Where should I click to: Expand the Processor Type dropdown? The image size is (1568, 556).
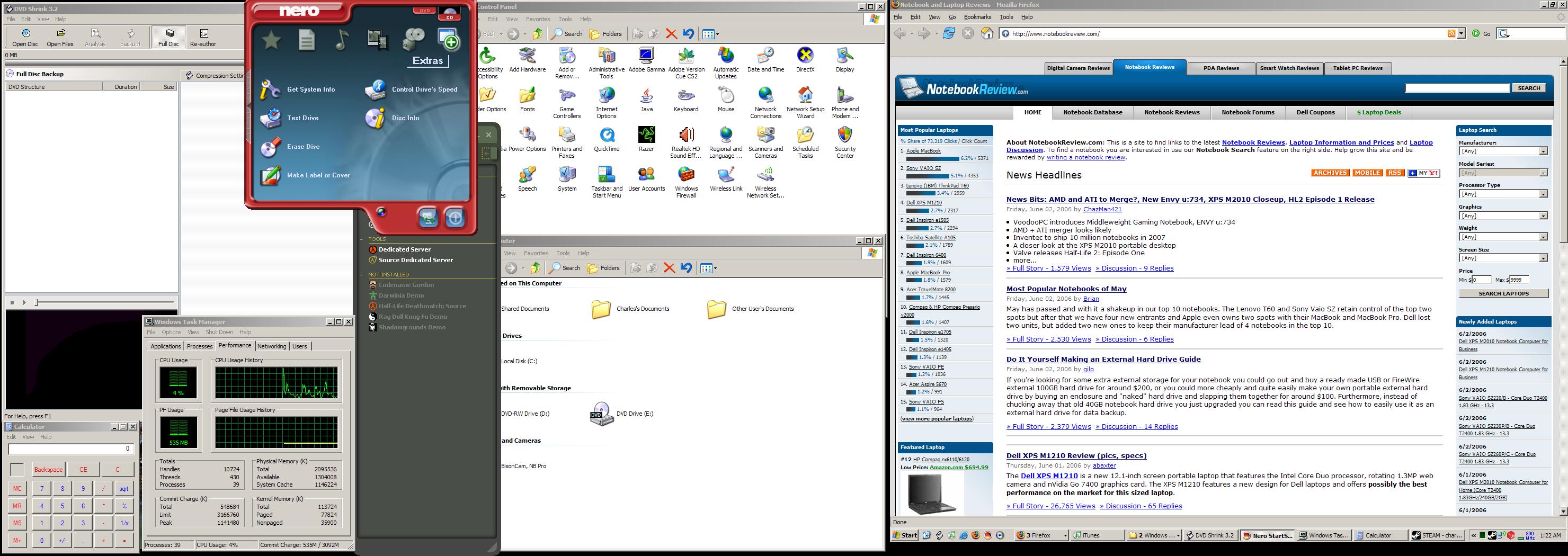pyautogui.click(x=1543, y=194)
